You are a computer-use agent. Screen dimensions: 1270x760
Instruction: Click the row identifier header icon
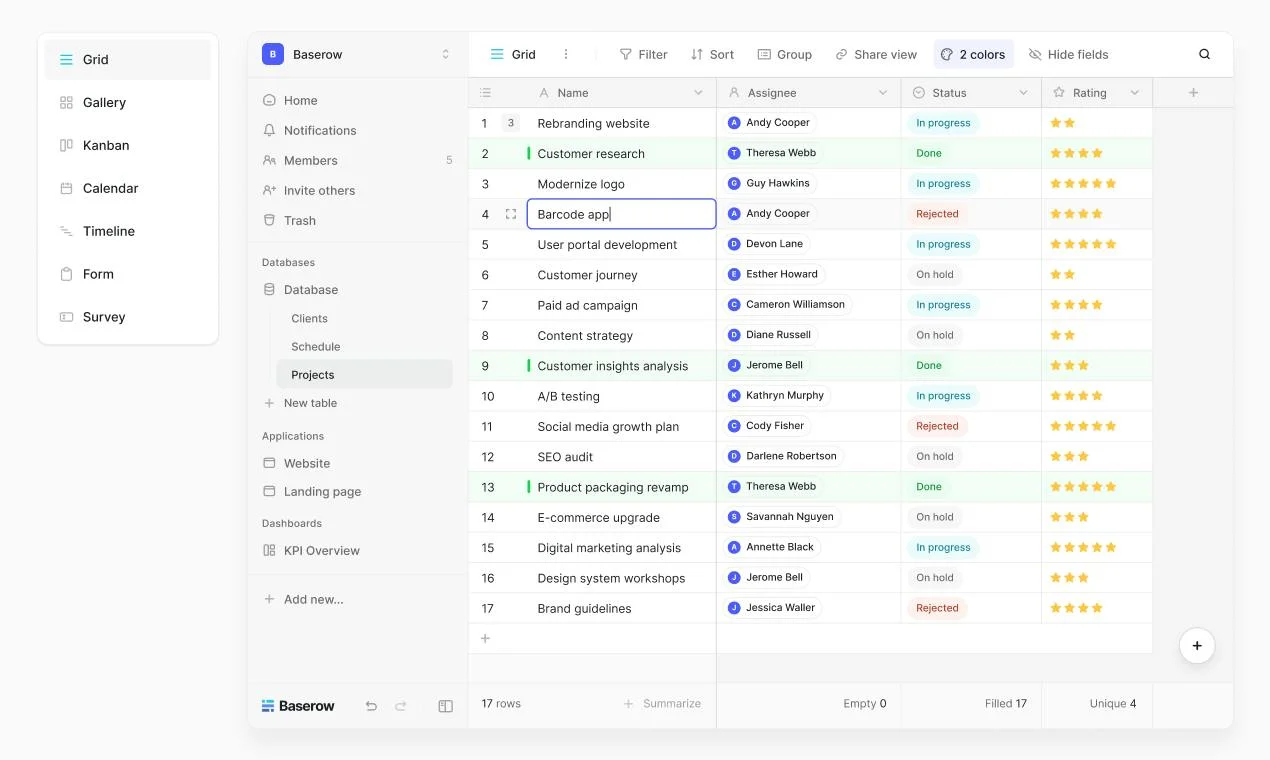(x=485, y=93)
